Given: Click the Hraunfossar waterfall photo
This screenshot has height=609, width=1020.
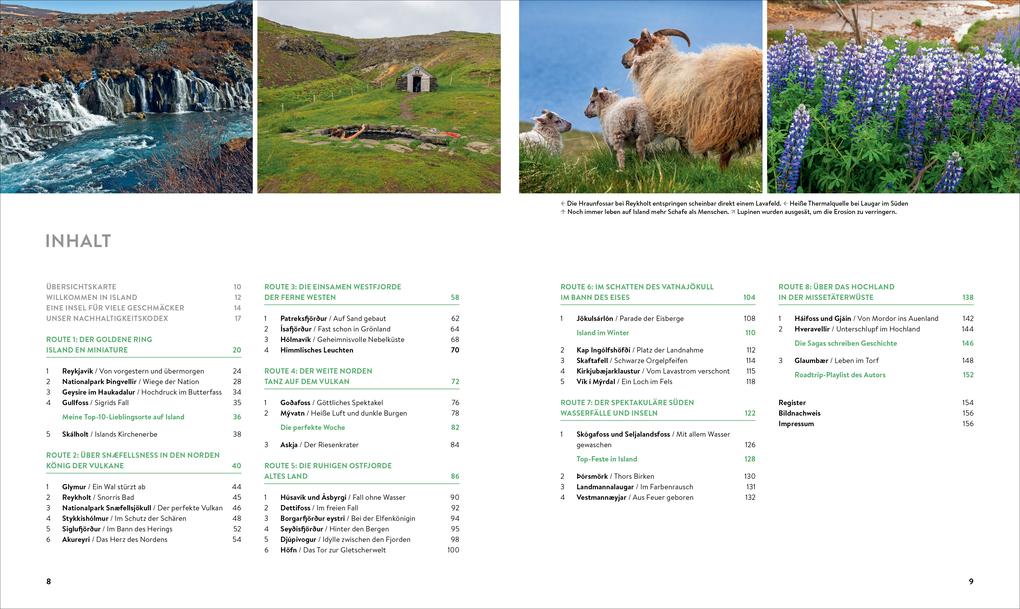Looking at the screenshot, I should (x=126, y=96).
